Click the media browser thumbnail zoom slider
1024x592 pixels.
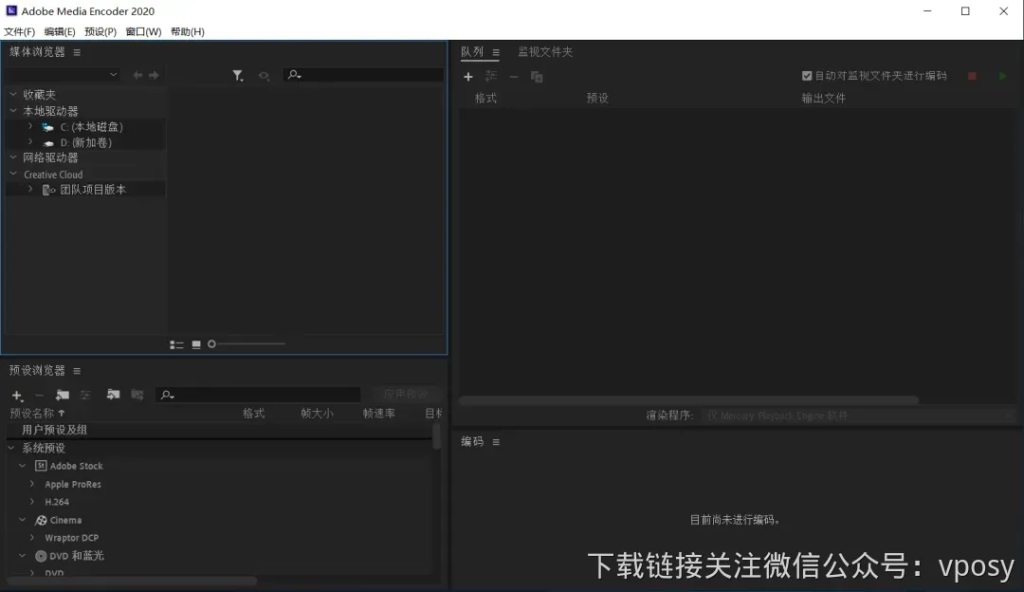247,344
